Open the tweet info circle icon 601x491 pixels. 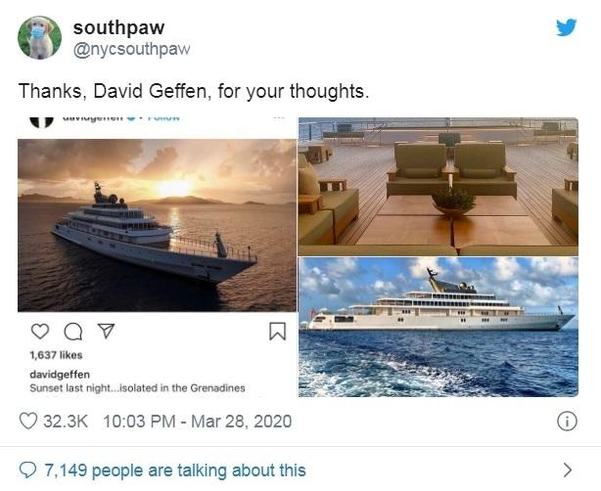567,421
